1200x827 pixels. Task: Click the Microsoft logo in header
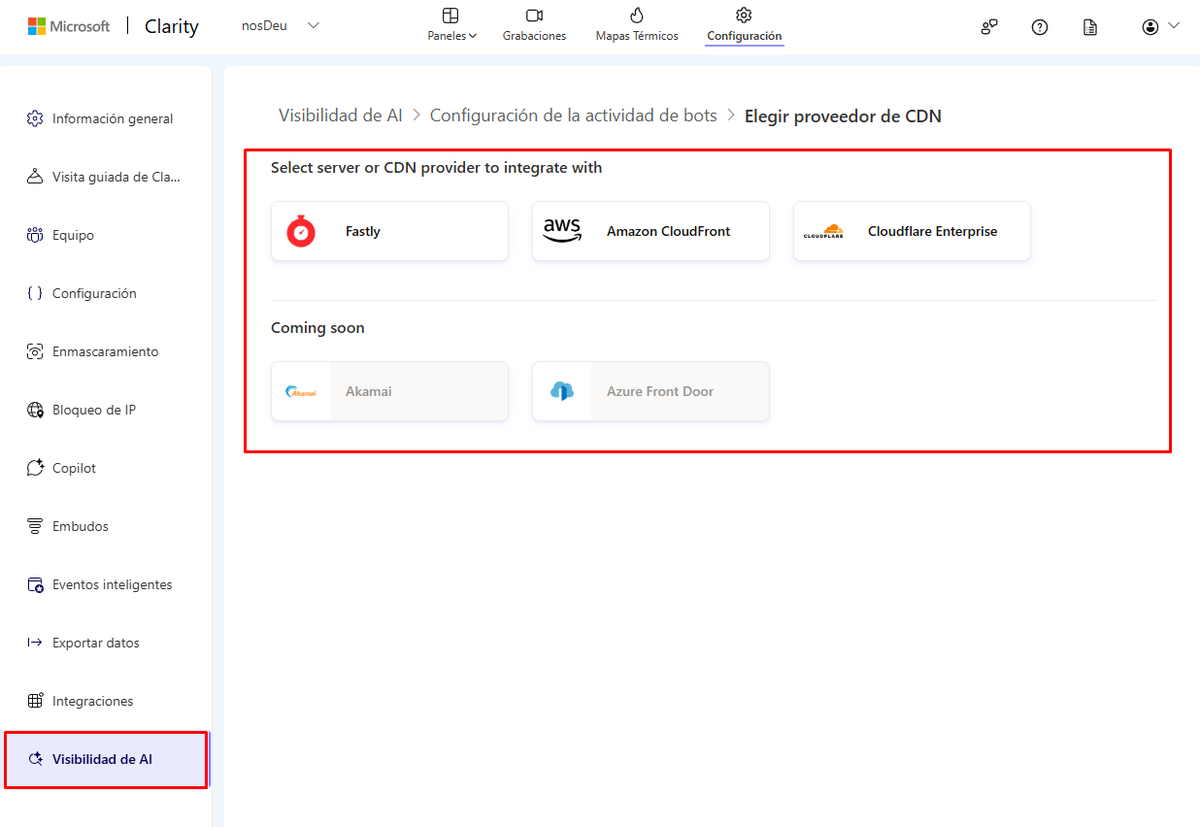[x=68, y=26]
